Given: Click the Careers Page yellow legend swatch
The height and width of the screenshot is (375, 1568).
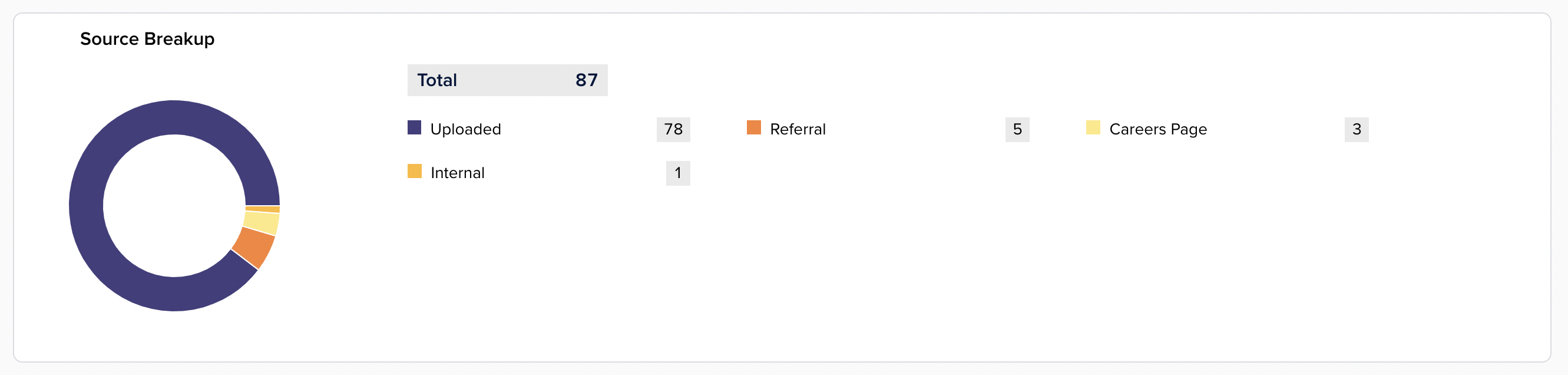Looking at the screenshot, I should click(1093, 127).
